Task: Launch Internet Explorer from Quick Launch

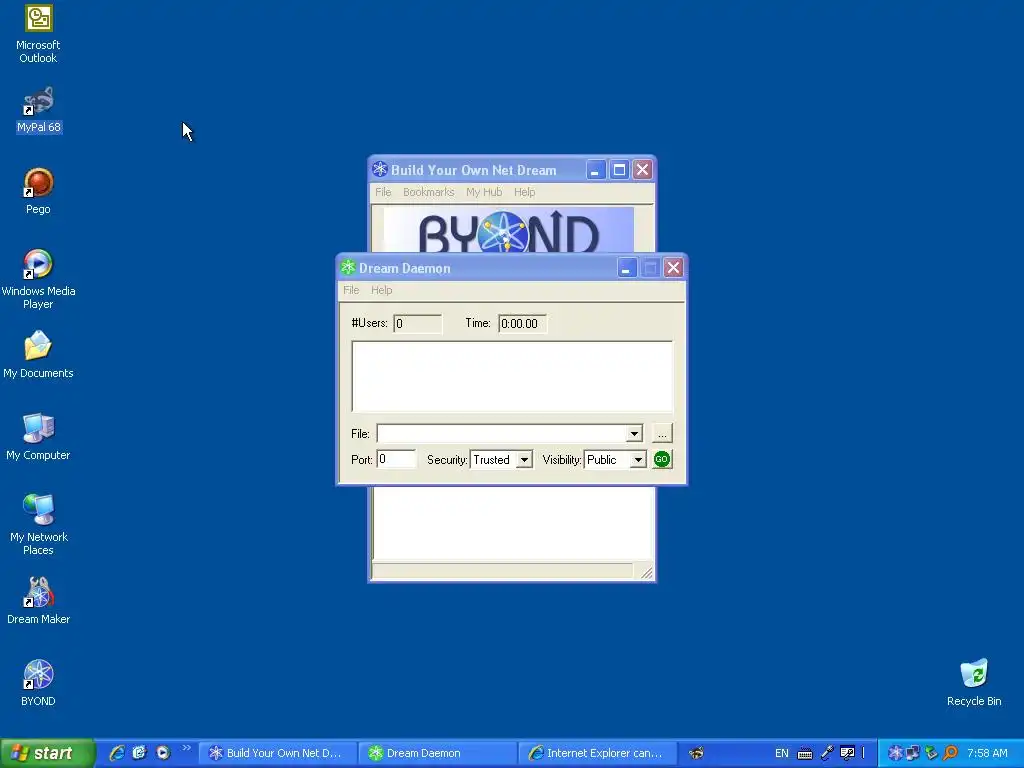Action: click(117, 753)
